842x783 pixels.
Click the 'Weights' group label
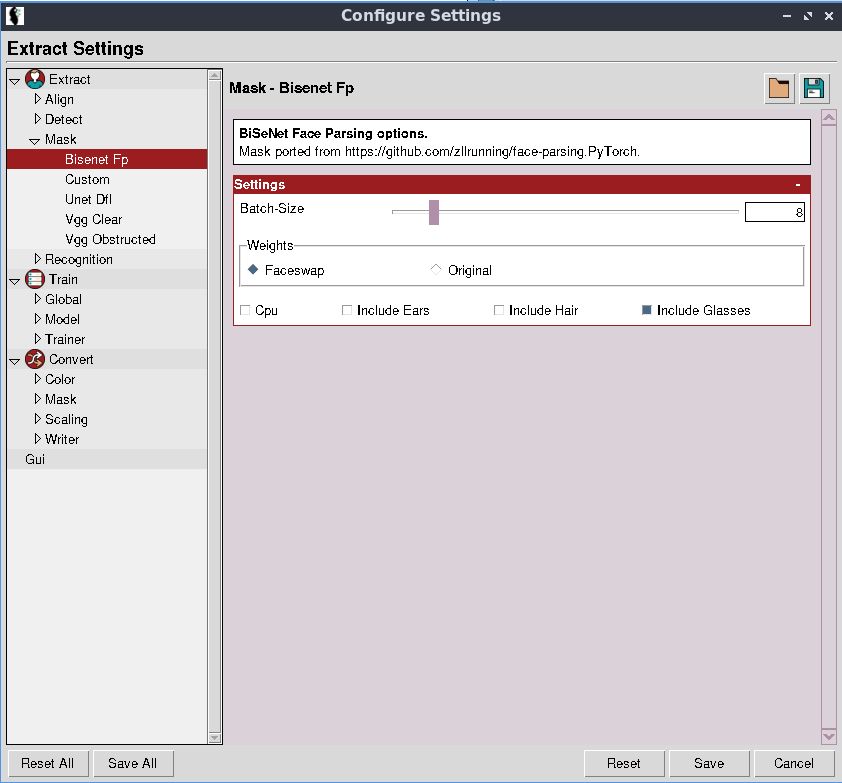270,245
